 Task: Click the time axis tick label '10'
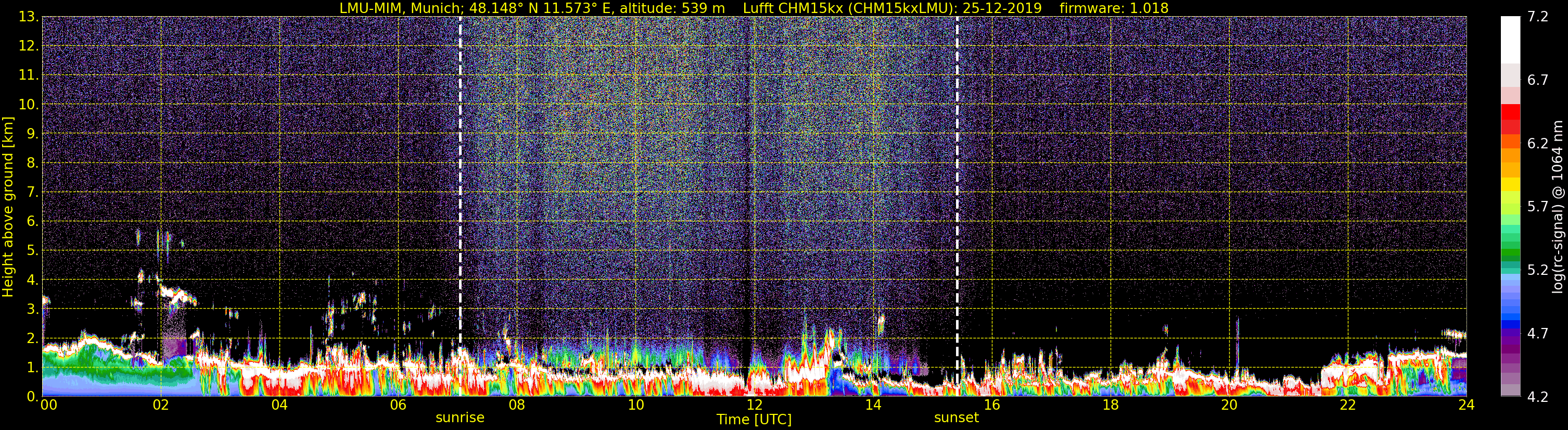coord(635,405)
